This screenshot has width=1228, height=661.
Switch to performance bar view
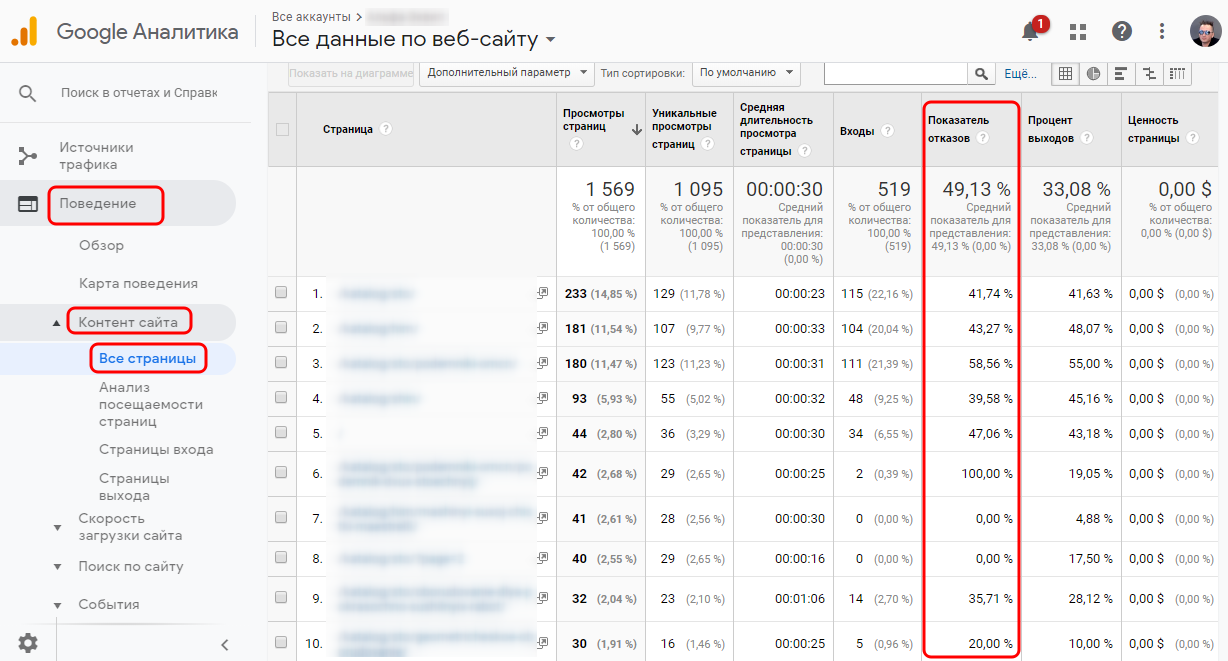click(x=1121, y=73)
